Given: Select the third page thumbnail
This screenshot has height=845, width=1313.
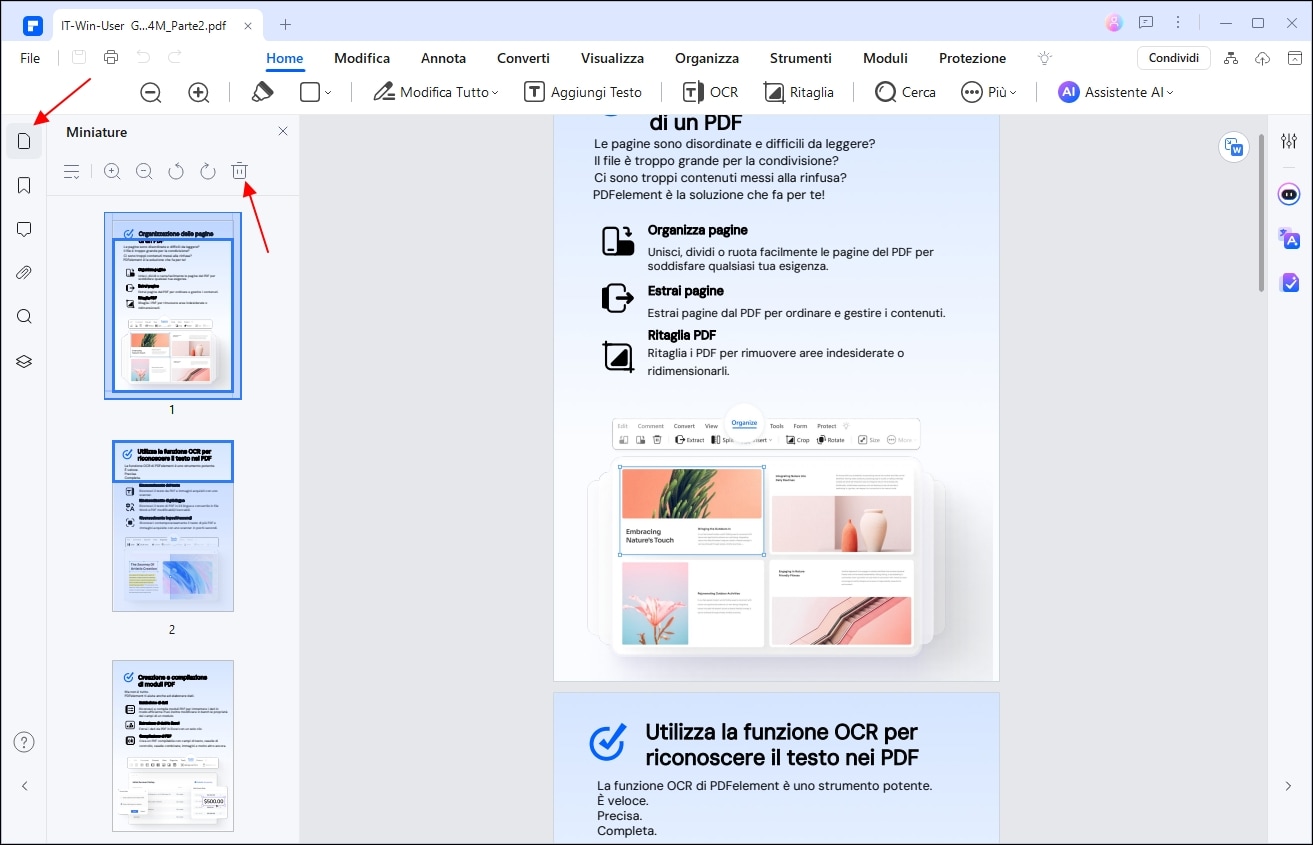Looking at the screenshot, I should point(172,745).
